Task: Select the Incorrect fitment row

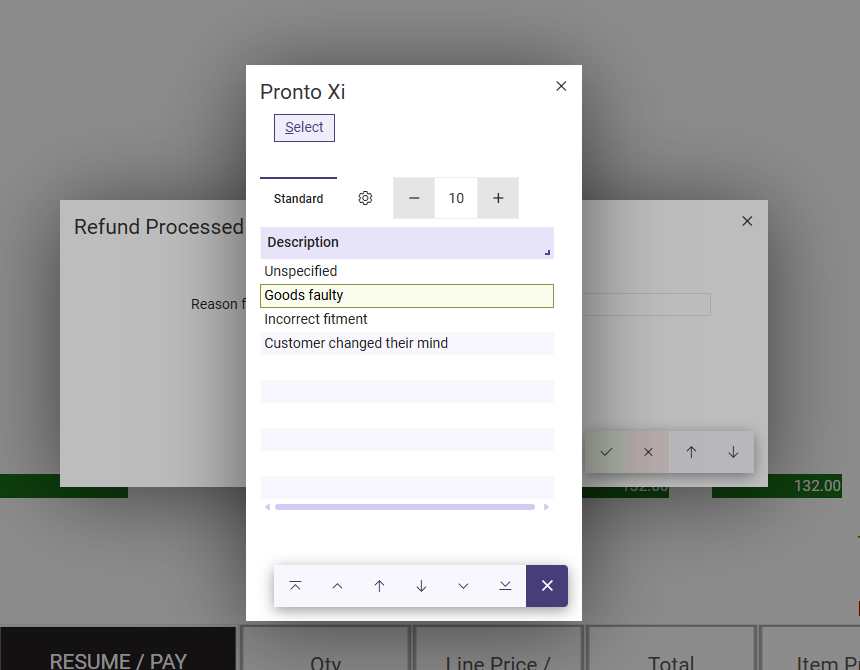Action: pyautogui.click(x=407, y=320)
